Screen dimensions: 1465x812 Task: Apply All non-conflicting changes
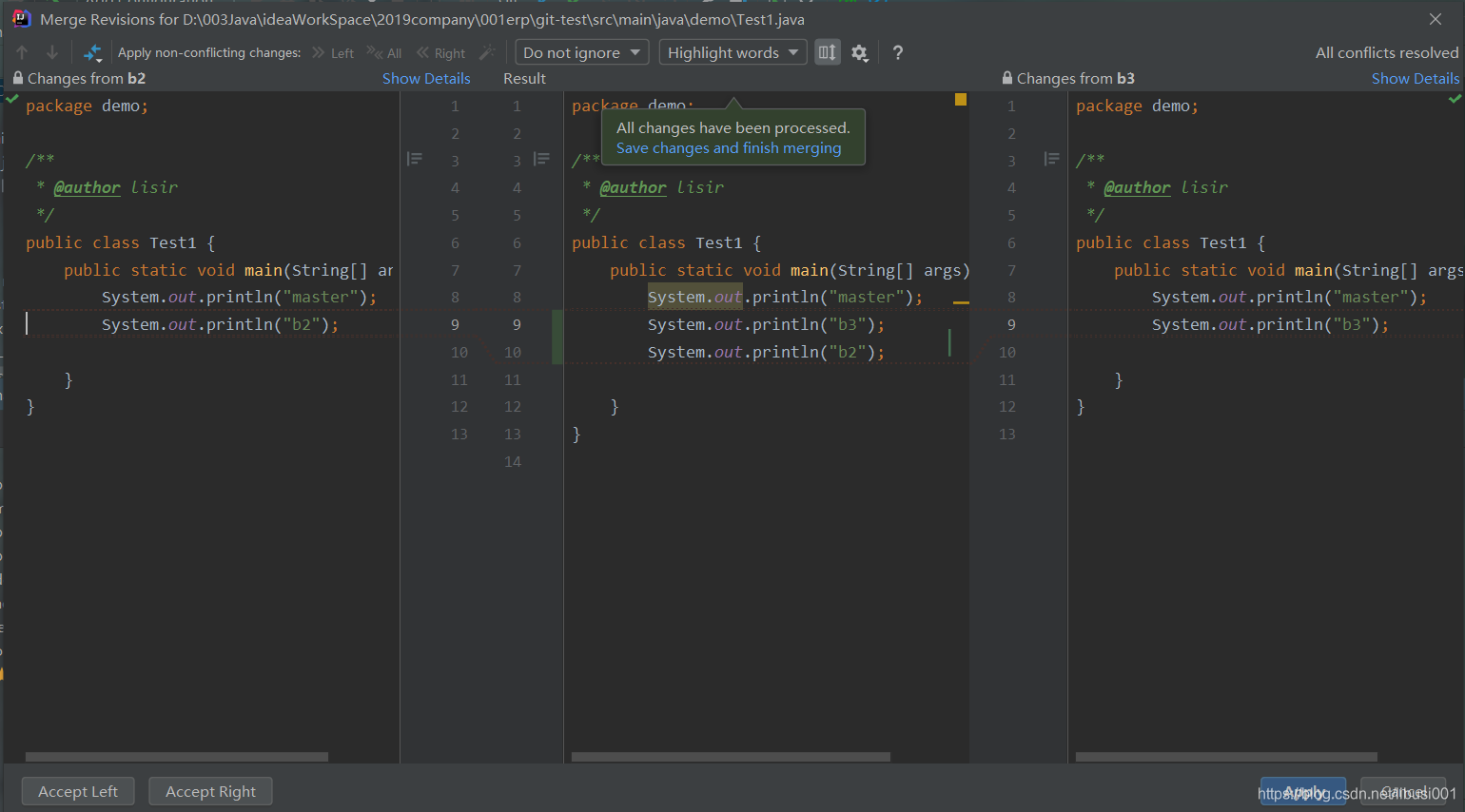(385, 53)
